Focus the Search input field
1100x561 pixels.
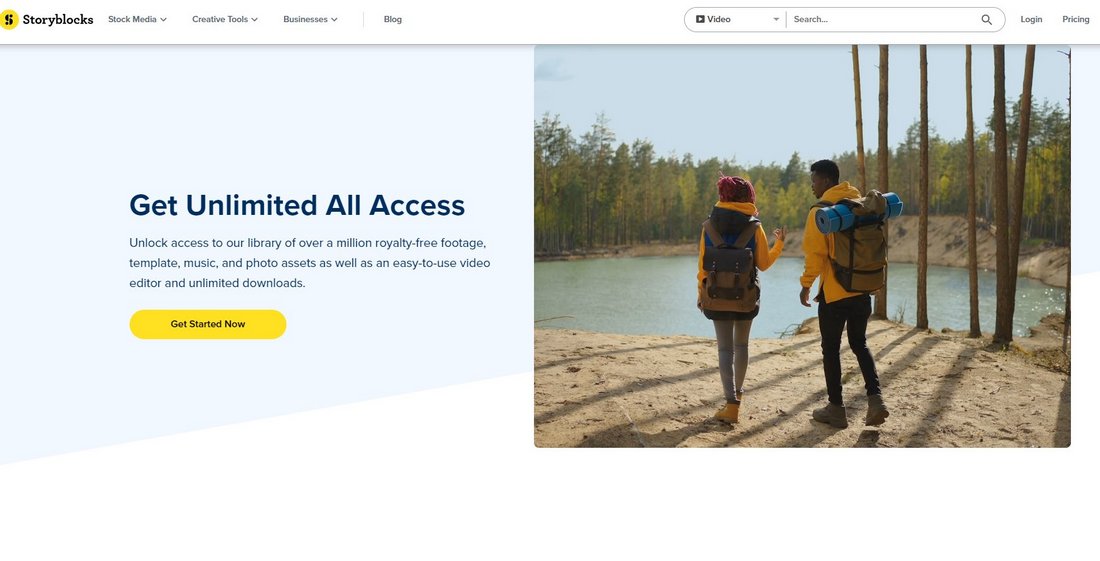pyautogui.click(x=883, y=20)
